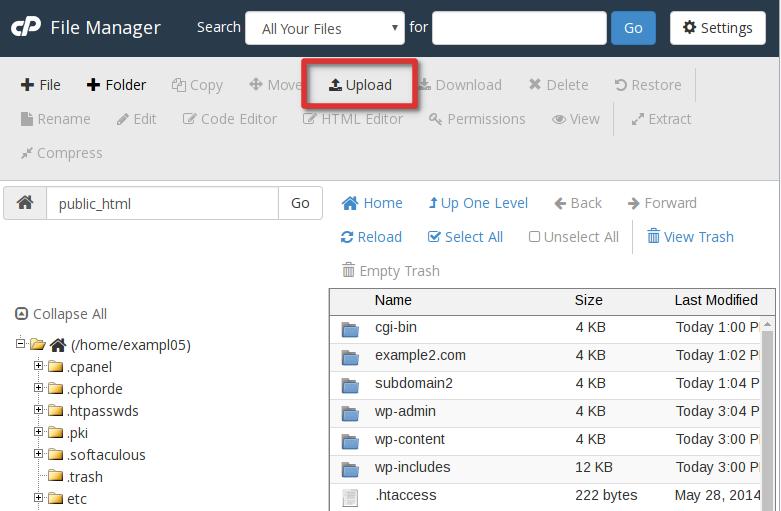Open the Settings button
Viewport: 781px width, 511px height.
[x=717, y=28]
